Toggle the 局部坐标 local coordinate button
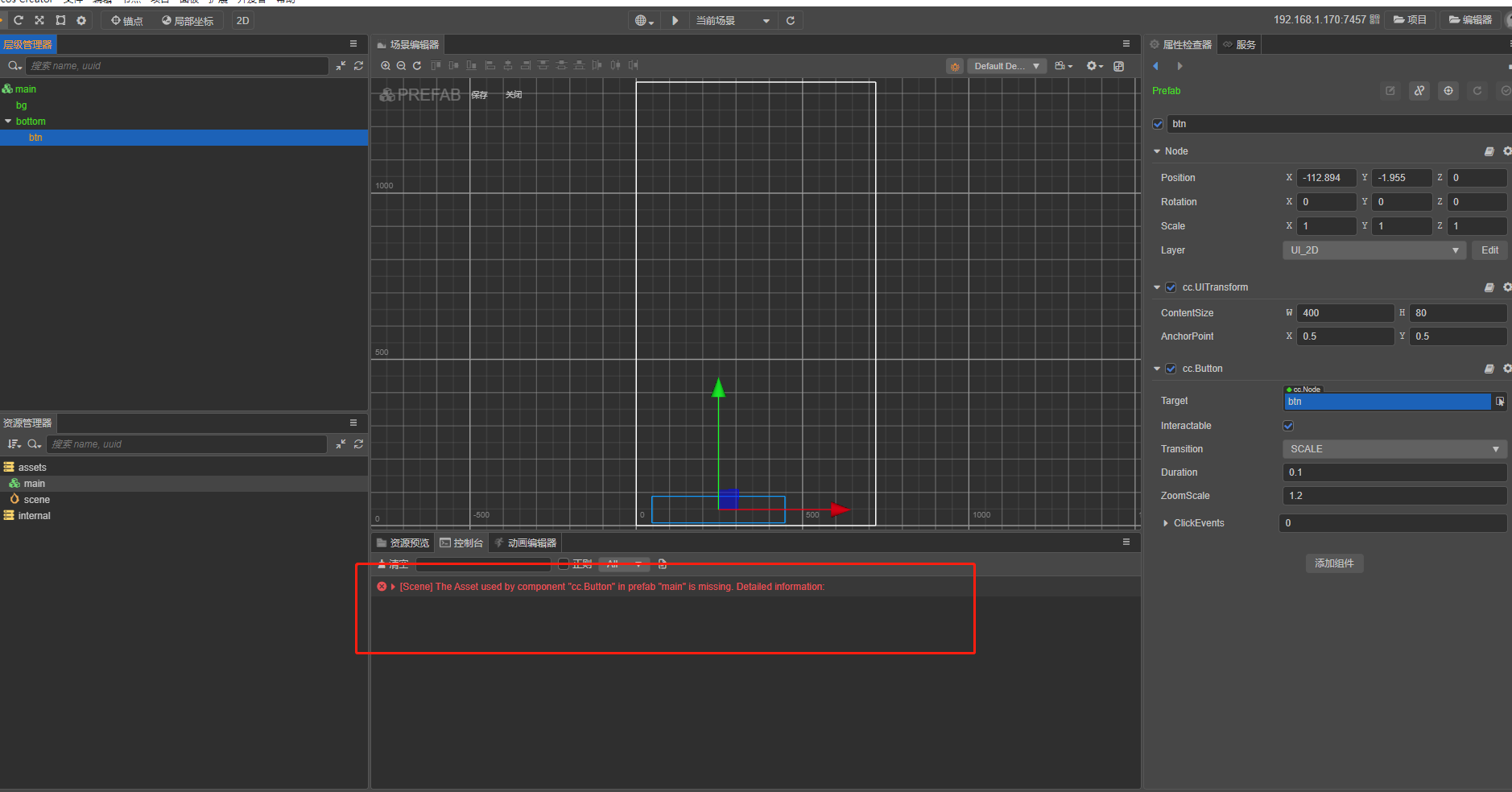 pos(188,21)
